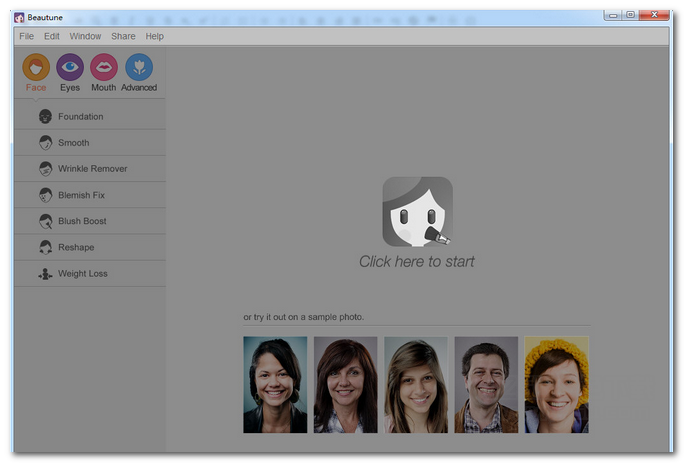
Task: Select the Reshape label
Action: tap(76, 247)
